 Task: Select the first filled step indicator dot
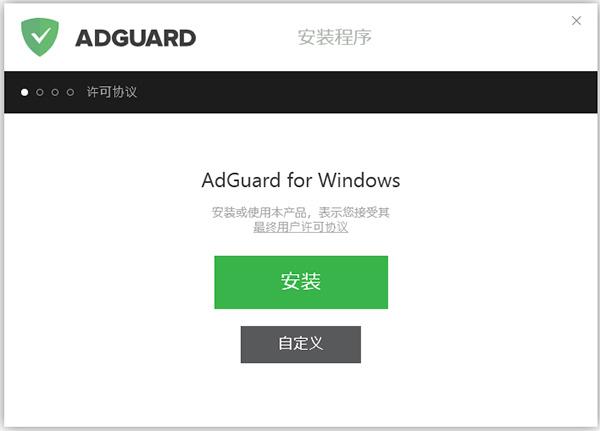coord(24,92)
